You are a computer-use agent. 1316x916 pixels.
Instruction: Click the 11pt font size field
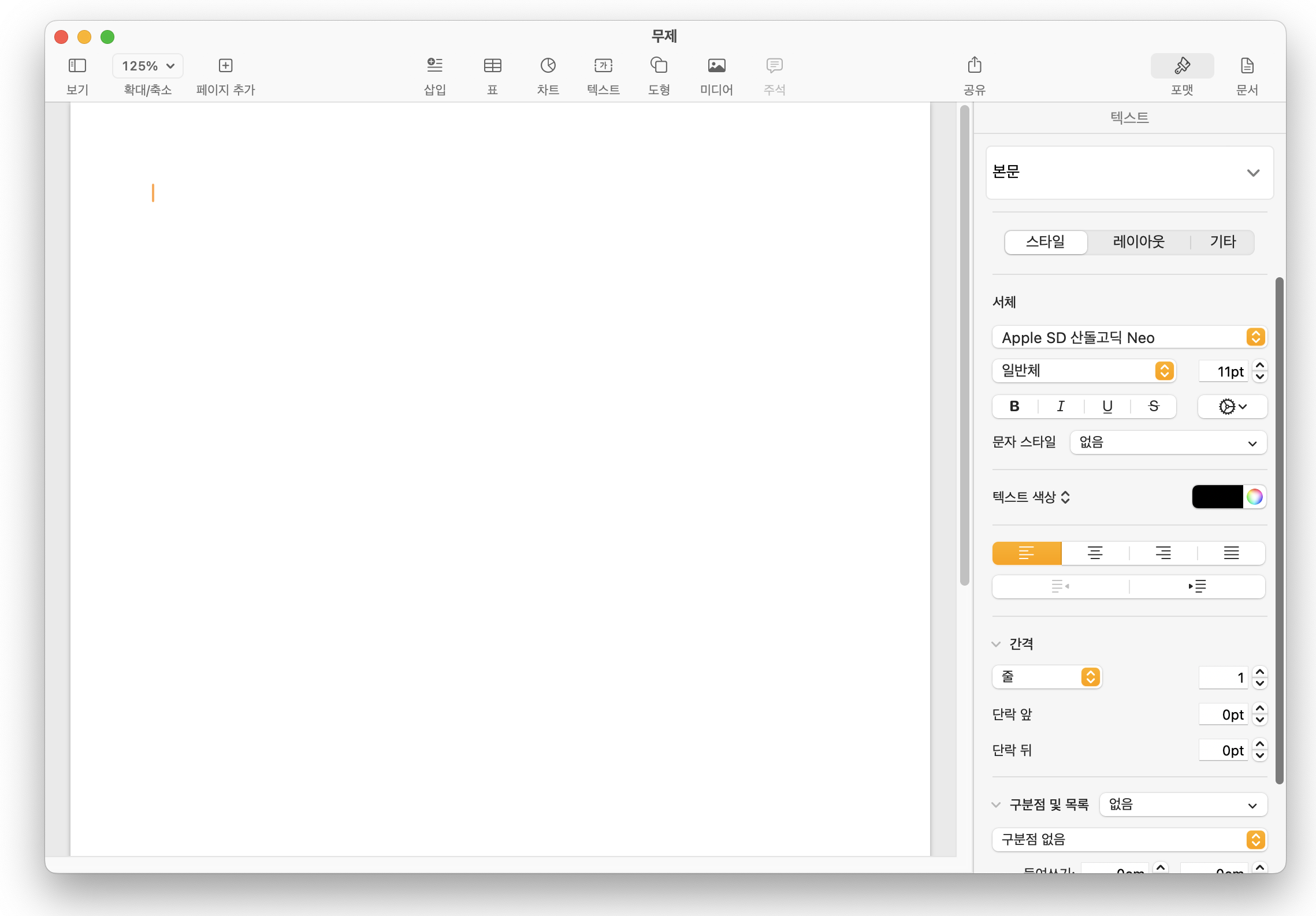point(1224,371)
